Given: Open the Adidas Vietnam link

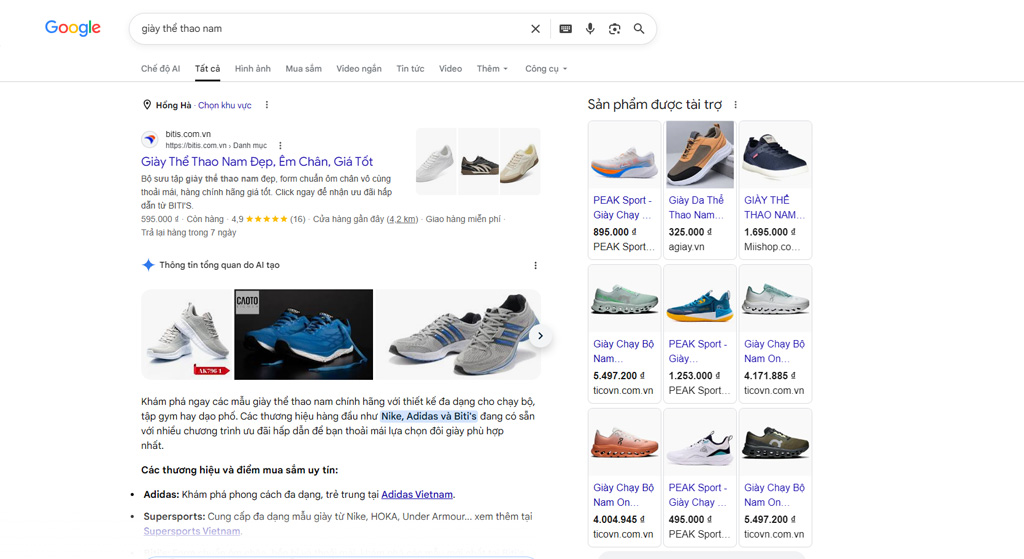Looking at the screenshot, I should coord(417,494).
